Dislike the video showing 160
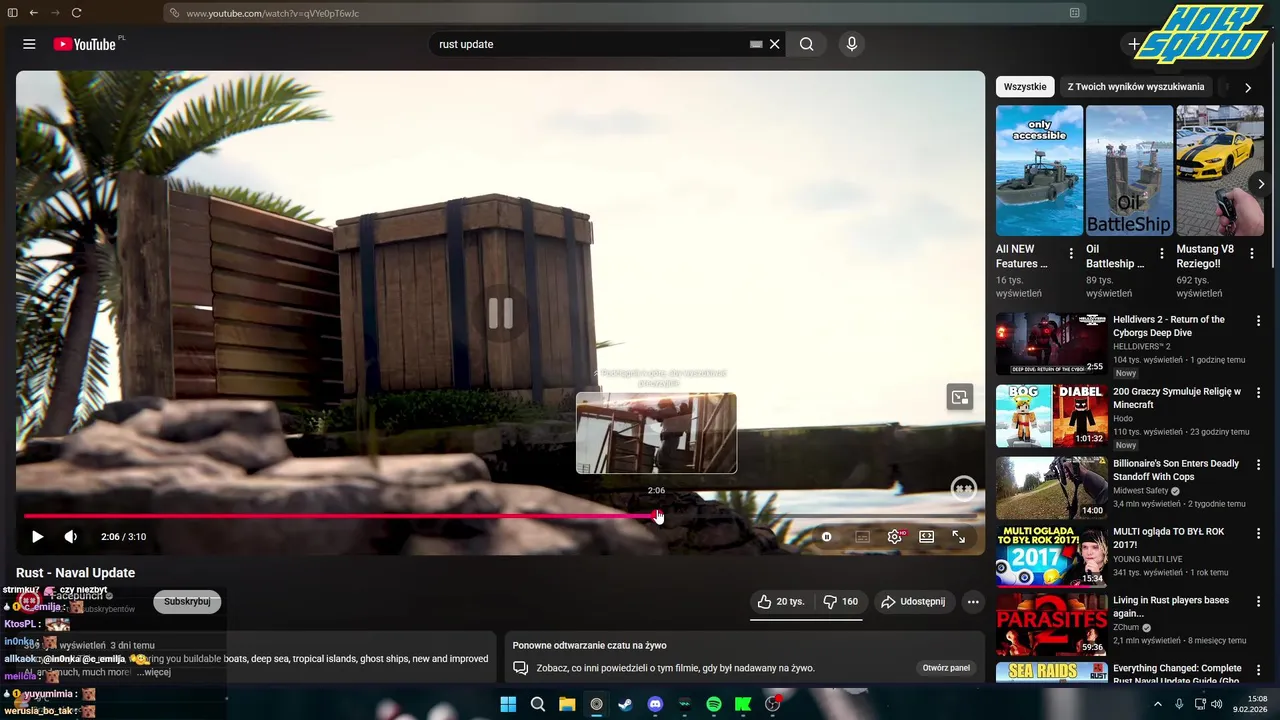The width and height of the screenshot is (1280, 720). [840, 601]
